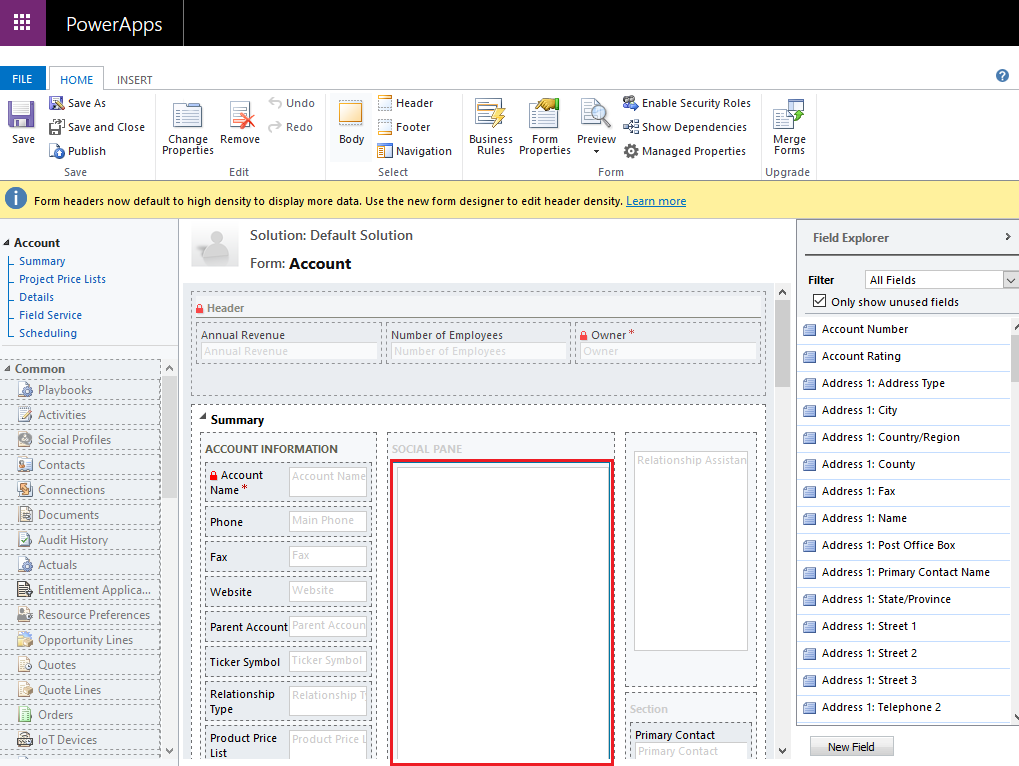The height and width of the screenshot is (766, 1019).
Task: Open the FILE tab
Action: (x=22, y=79)
